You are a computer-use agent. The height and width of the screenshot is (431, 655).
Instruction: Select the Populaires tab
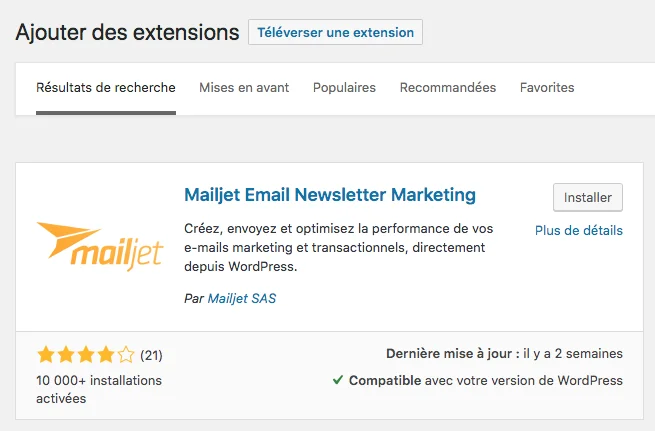(344, 88)
